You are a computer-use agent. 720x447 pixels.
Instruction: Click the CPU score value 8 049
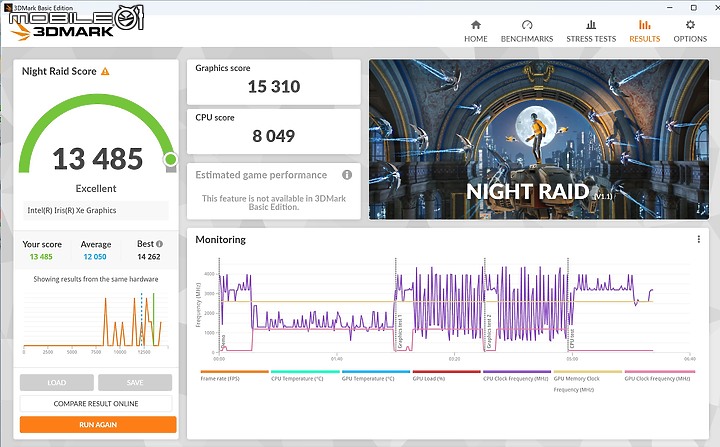click(x=274, y=136)
